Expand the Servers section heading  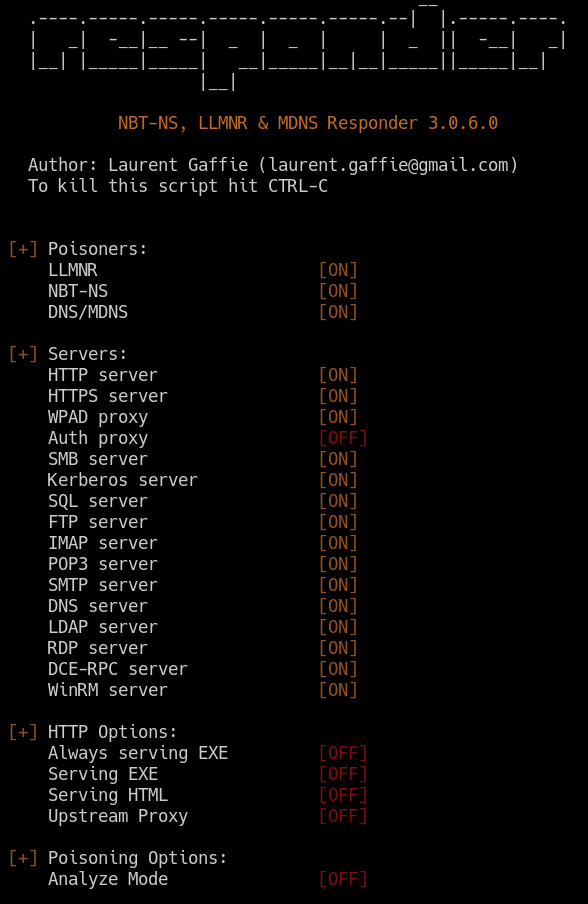point(87,354)
